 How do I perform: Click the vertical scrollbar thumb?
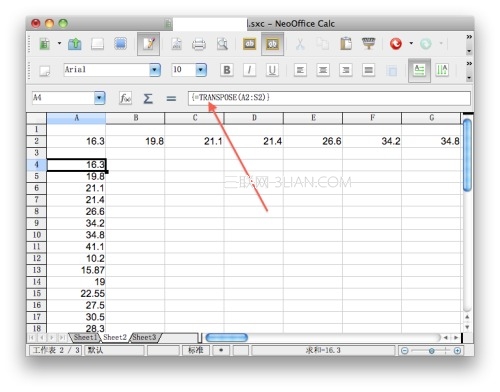coord(467,155)
